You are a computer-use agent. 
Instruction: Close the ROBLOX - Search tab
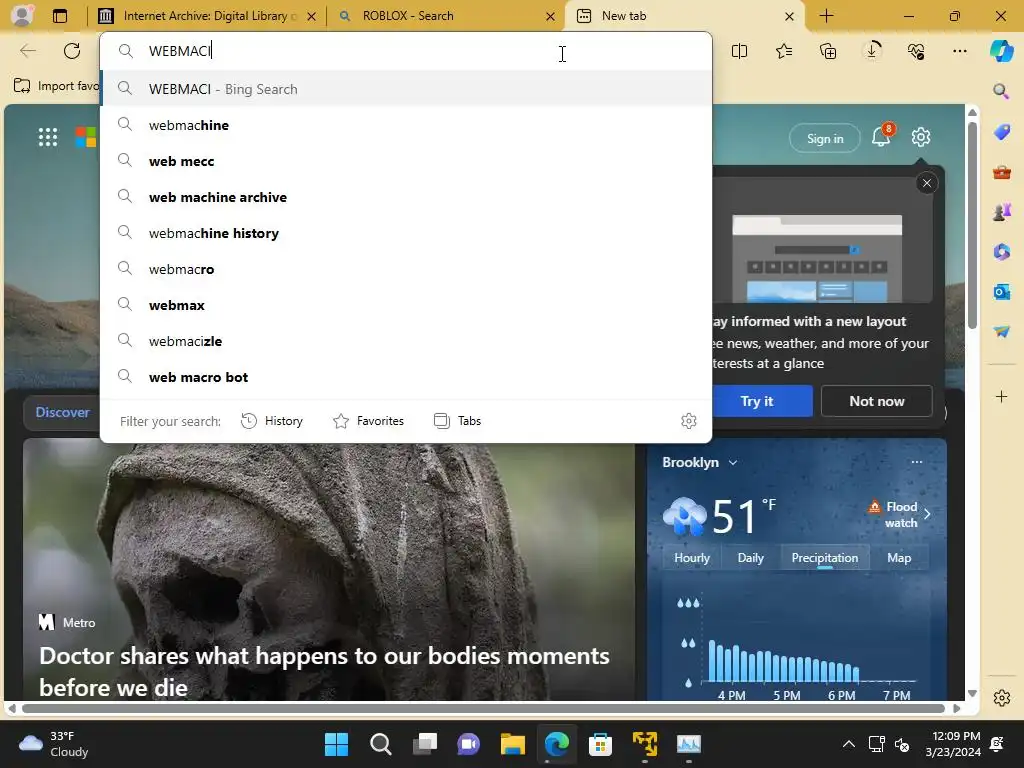551,16
